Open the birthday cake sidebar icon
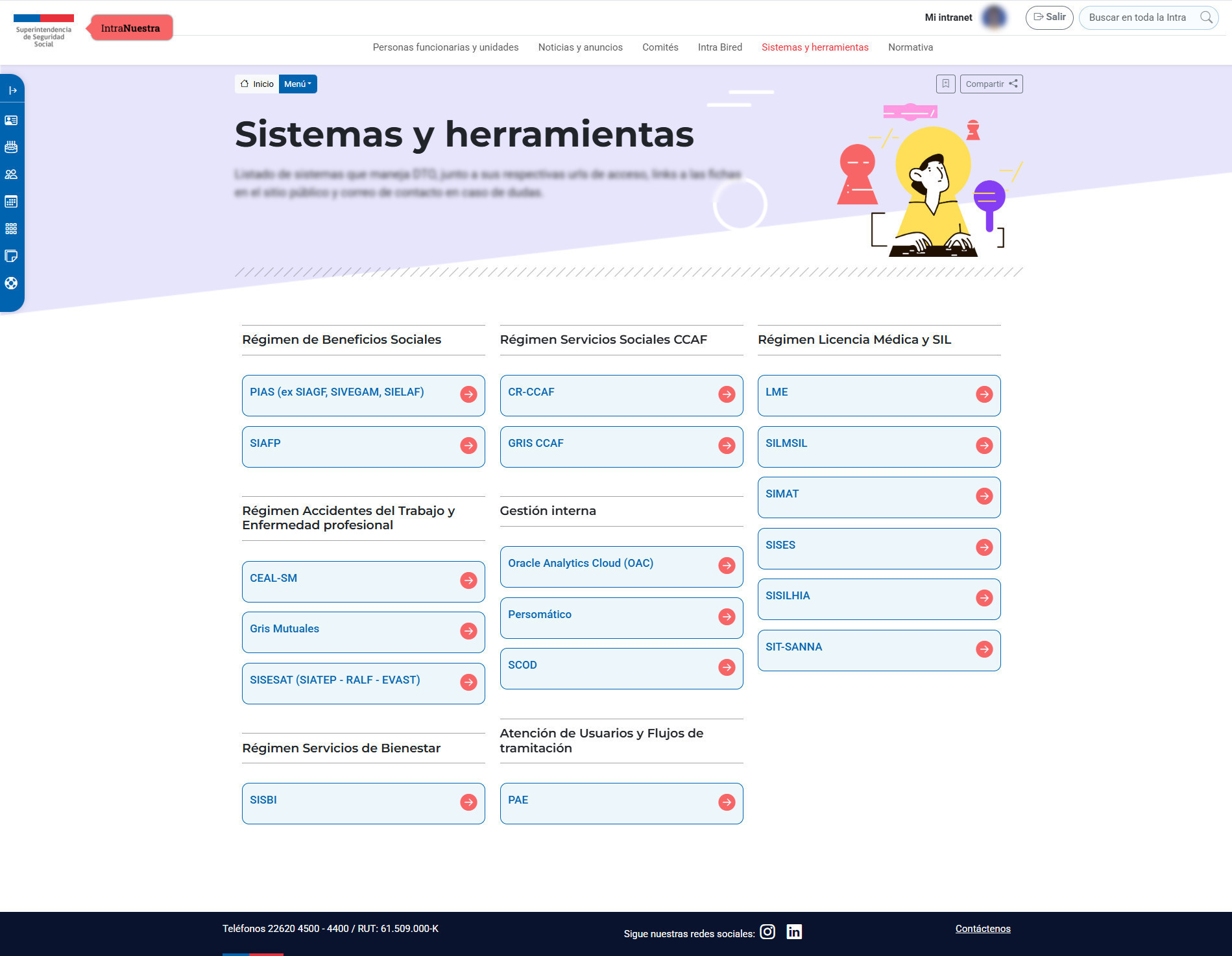 click(x=11, y=147)
